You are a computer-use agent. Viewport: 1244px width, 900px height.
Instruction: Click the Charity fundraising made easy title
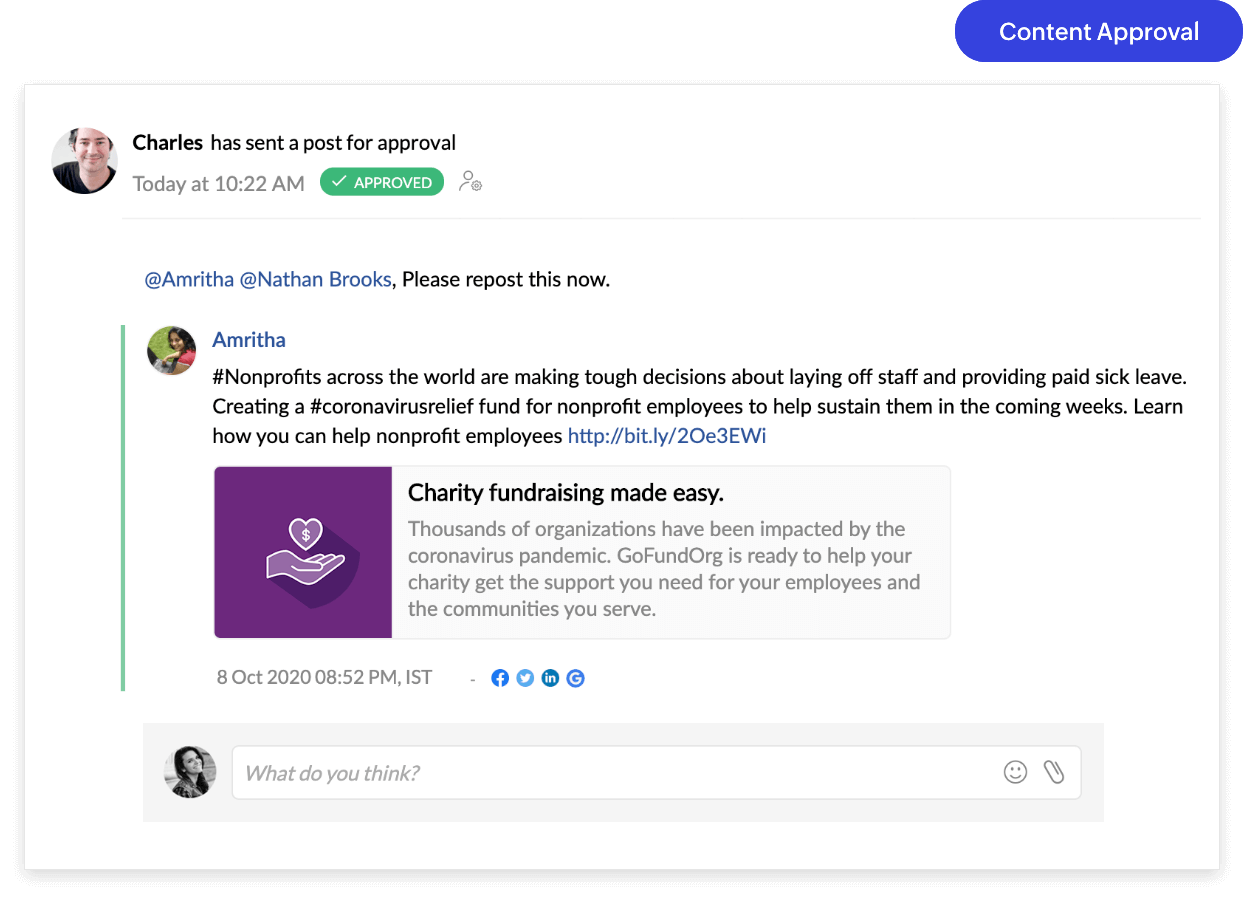[566, 493]
